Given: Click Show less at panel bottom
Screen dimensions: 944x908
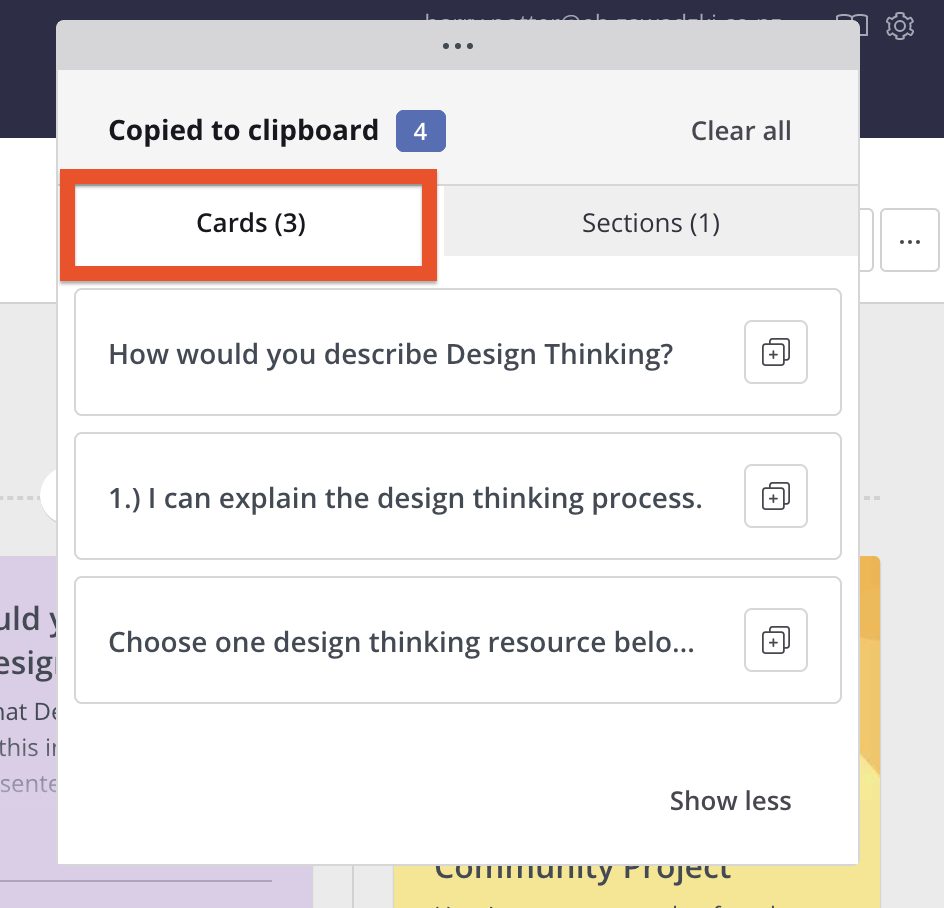Looking at the screenshot, I should point(730,801).
